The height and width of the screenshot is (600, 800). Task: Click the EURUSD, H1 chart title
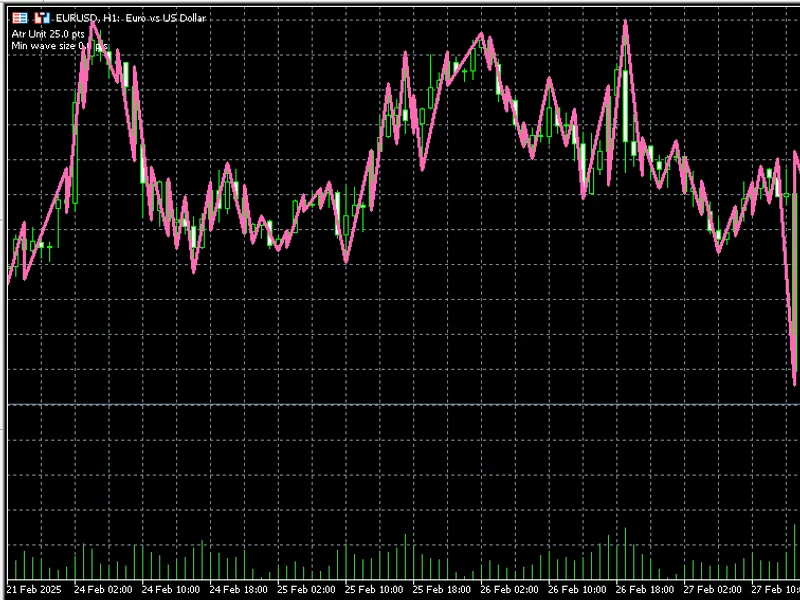(131, 18)
